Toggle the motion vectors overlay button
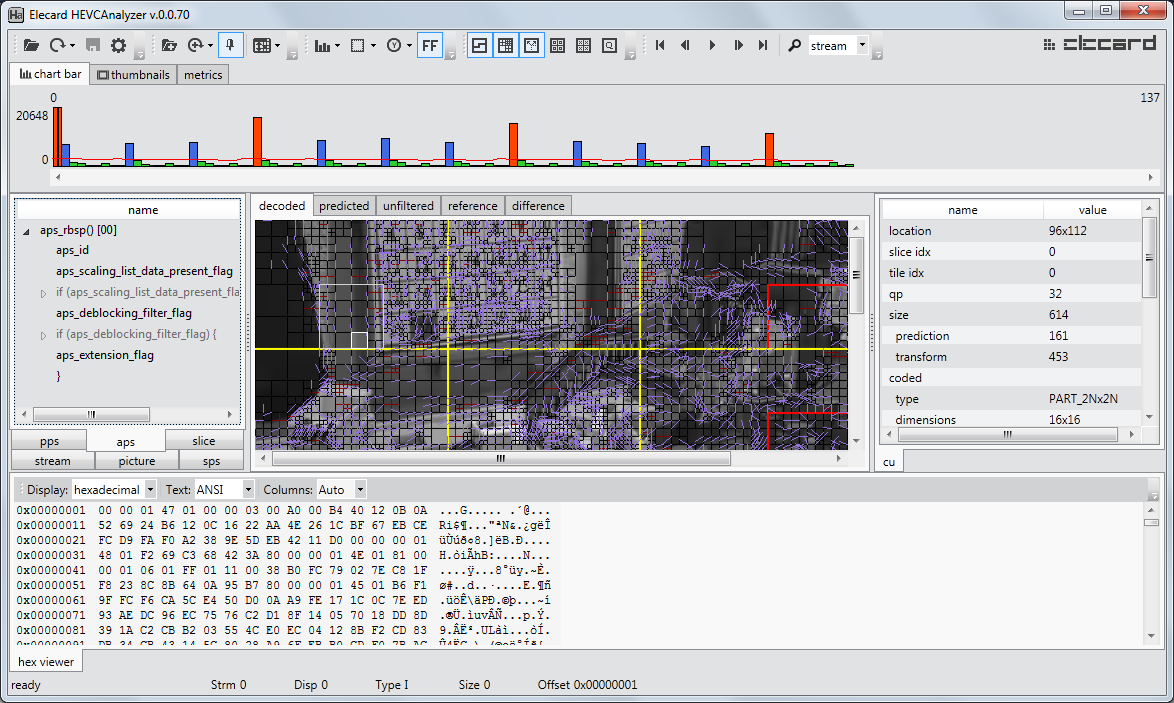Viewport: 1174px width, 703px height. [532, 46]
